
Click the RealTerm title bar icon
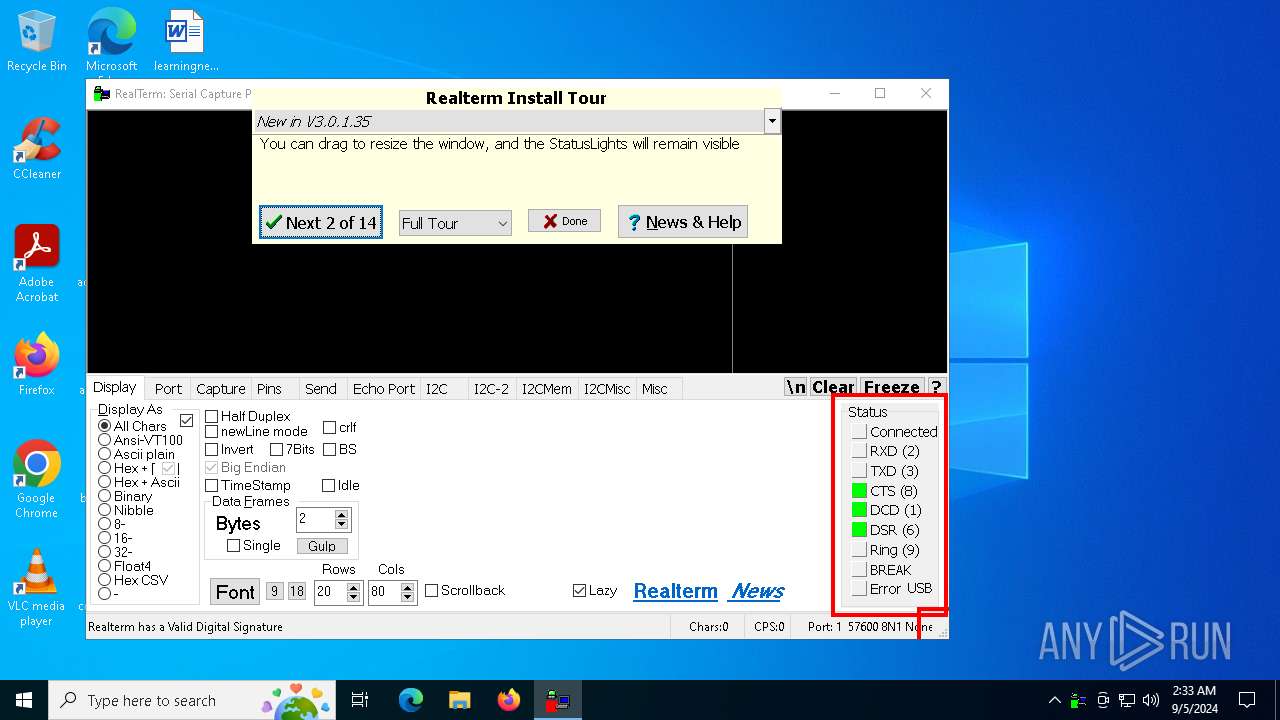pos(101,94)
